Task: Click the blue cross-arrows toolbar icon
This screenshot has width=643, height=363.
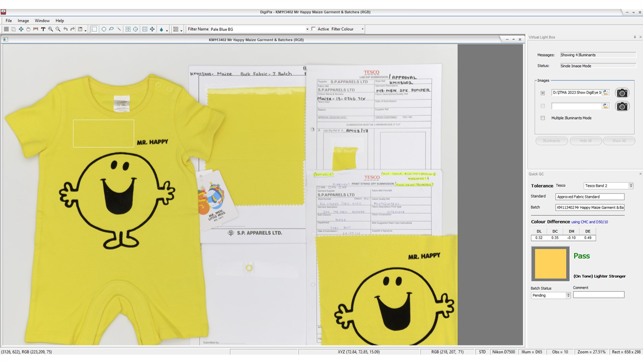Action: 152,29
